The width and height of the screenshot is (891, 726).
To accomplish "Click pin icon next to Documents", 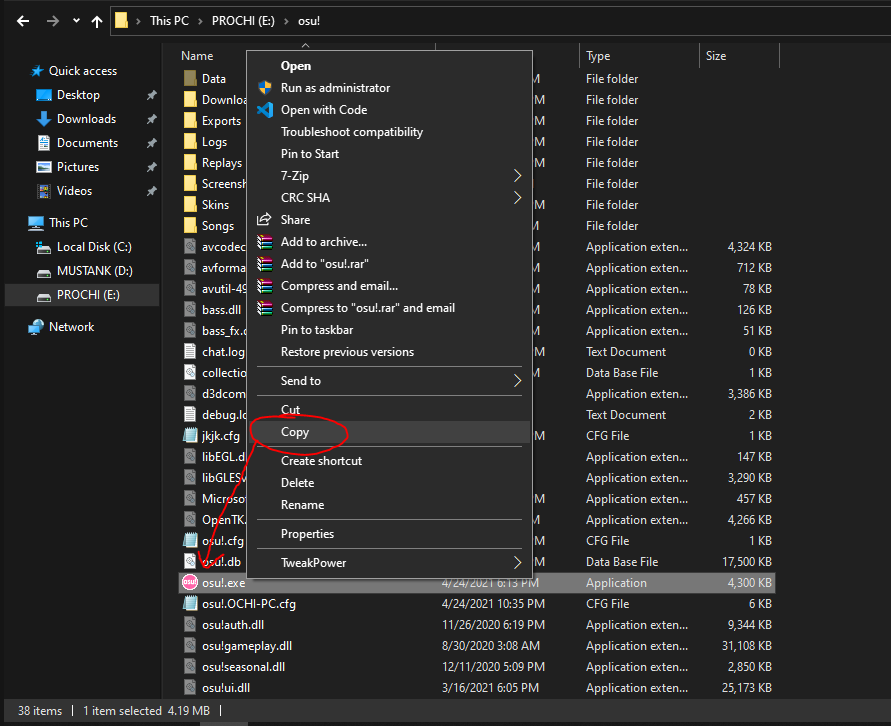I will tap(151, 143).
